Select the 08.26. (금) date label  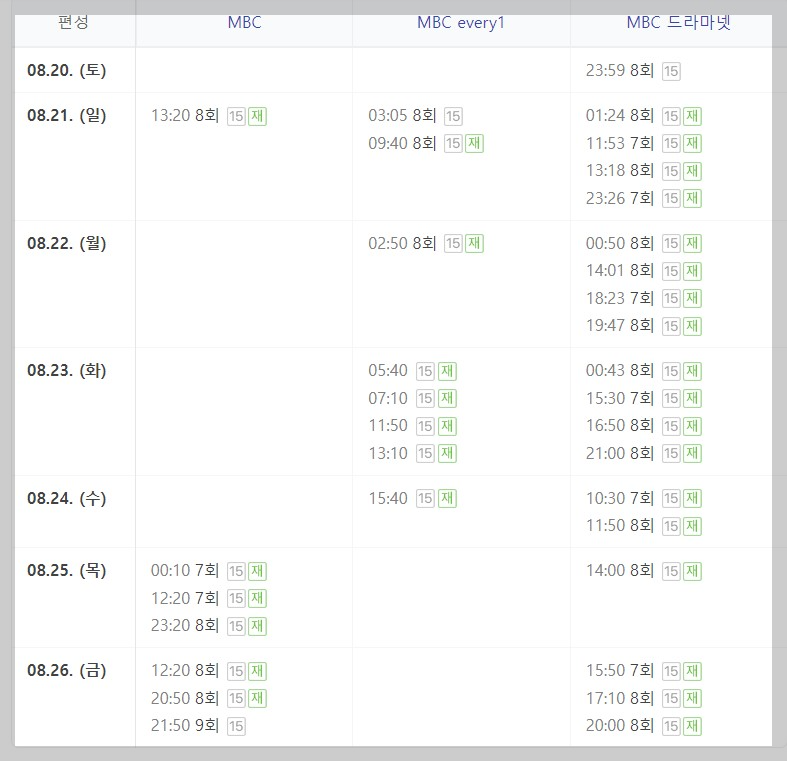tap(67, 671)
